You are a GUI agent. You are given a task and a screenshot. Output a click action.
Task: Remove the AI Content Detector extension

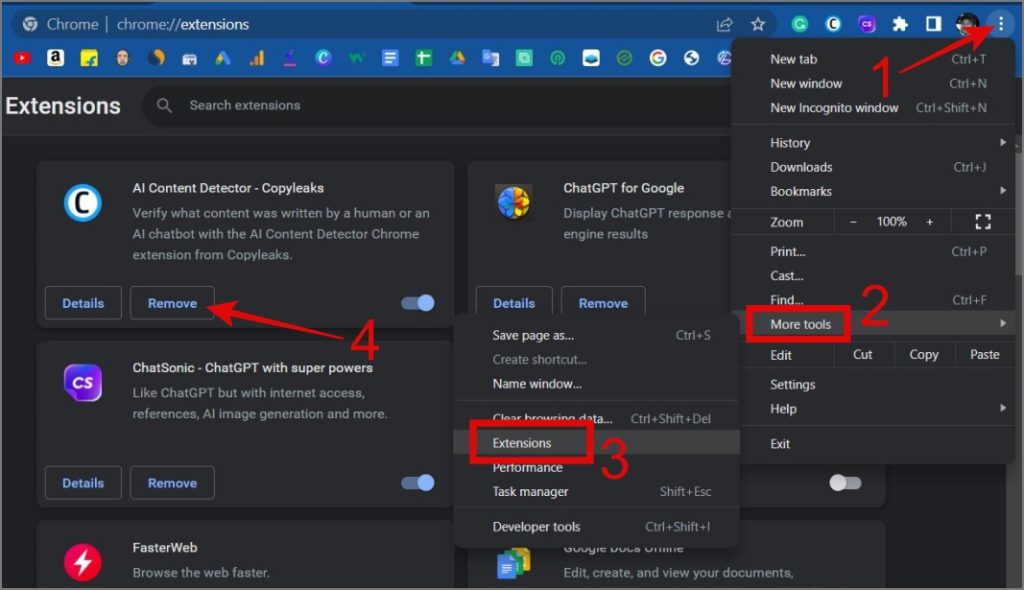point(172,303)
